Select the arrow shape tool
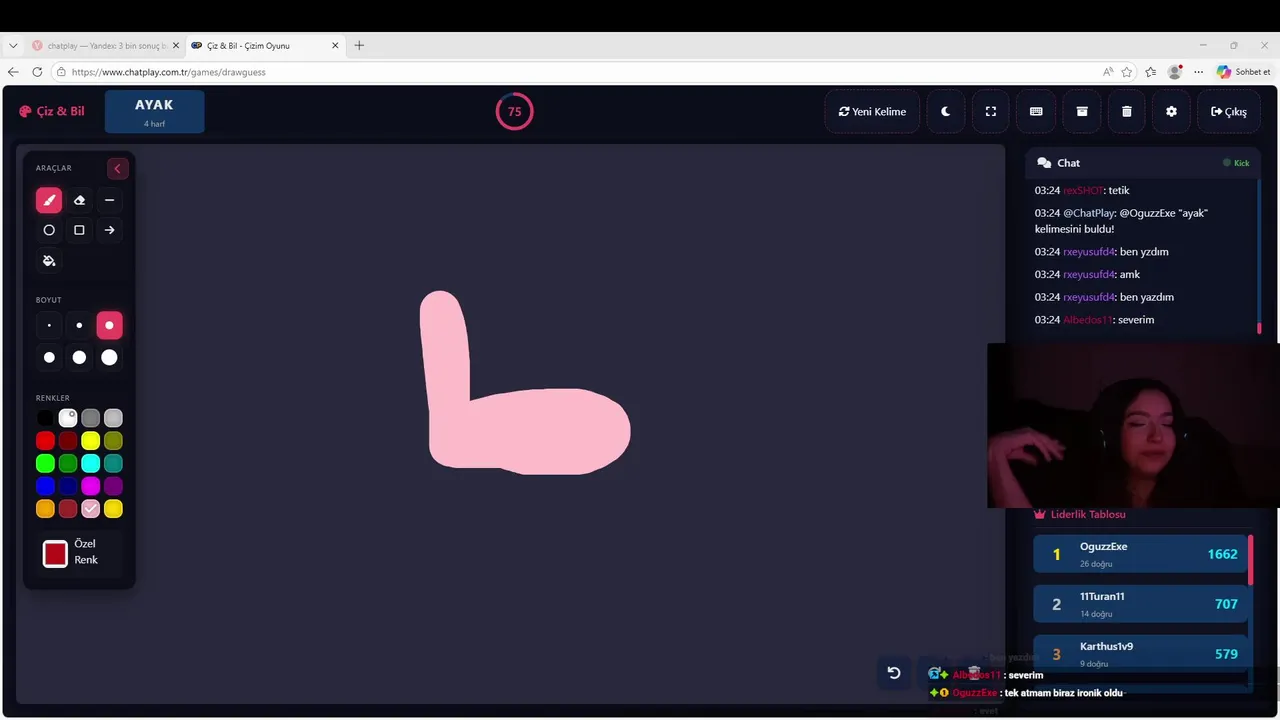 coord(109,230)
